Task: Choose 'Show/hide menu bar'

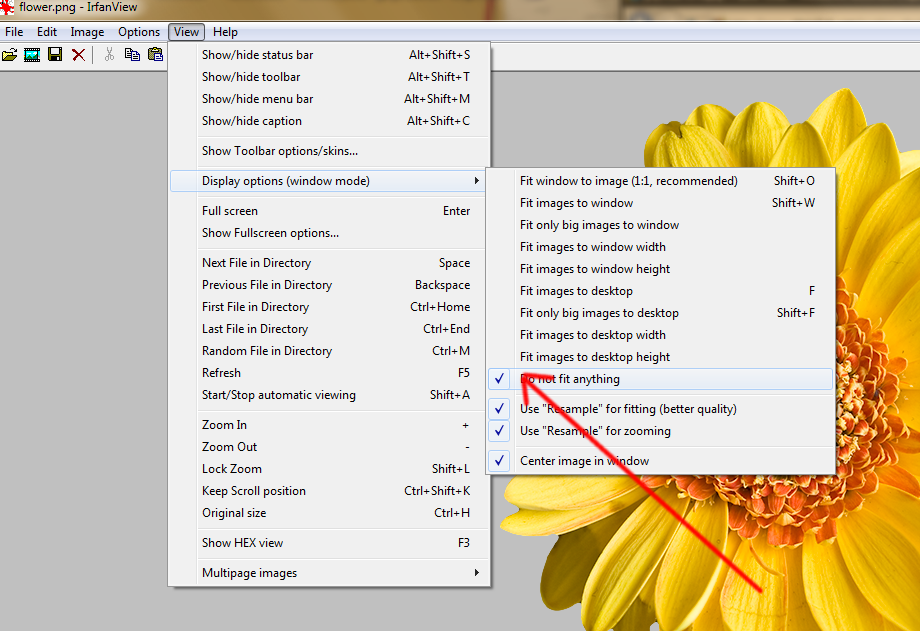Action: coord(329,99)
